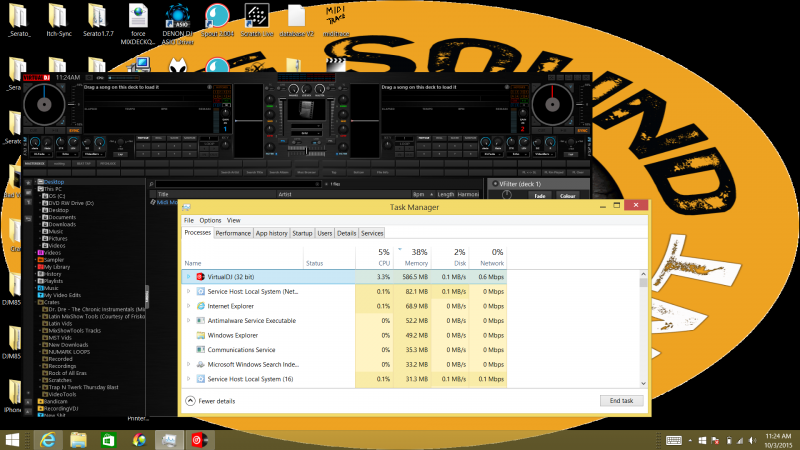Image resolution: width=800 pixels, height=450 pixels.
Task: Click the volume speaker icon in system tray
Action: [753, 440]
